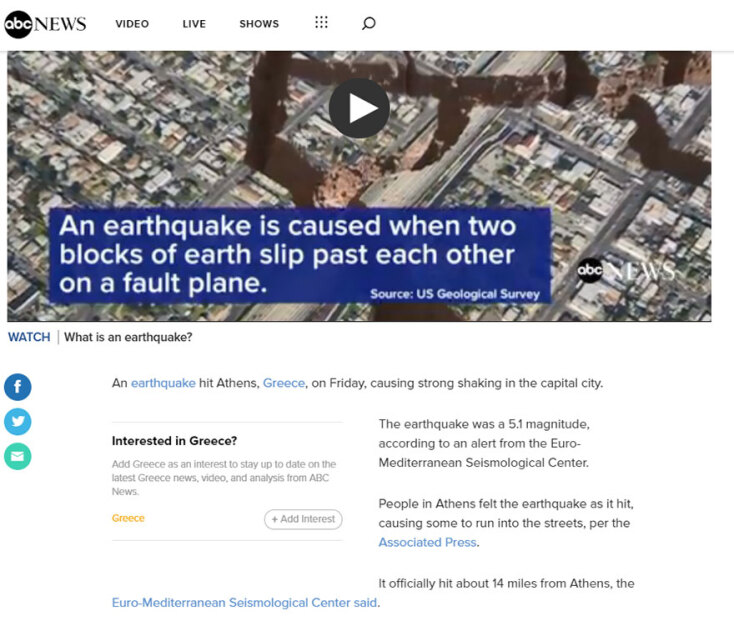
Task: Open the blue 'Greece' link in the article
Action: point(283,383)
